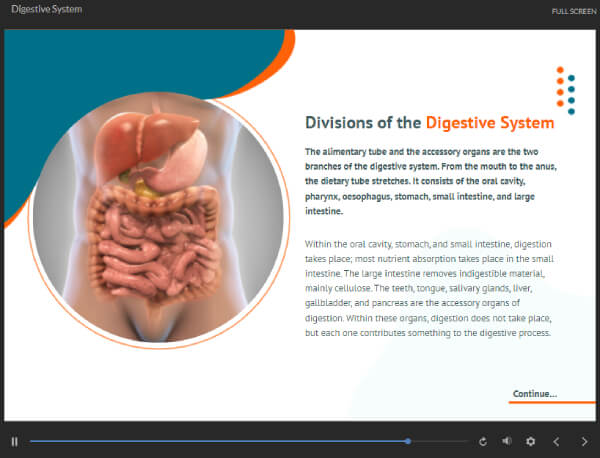Click the Digestive System title at top
This screenshot has height=458, width=600.
[46, 9]
